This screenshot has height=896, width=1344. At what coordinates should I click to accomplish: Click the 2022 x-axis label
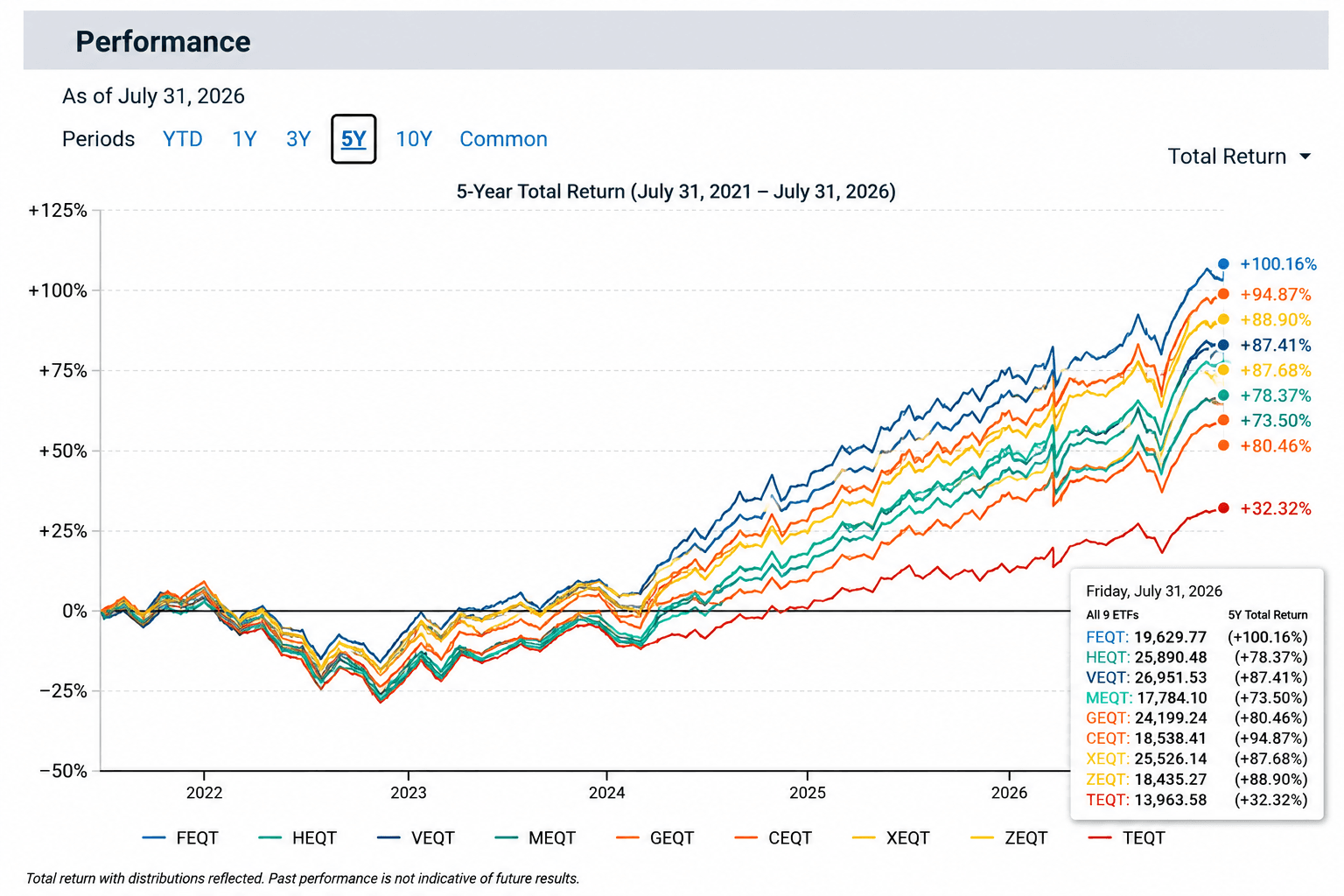(205, 793)
